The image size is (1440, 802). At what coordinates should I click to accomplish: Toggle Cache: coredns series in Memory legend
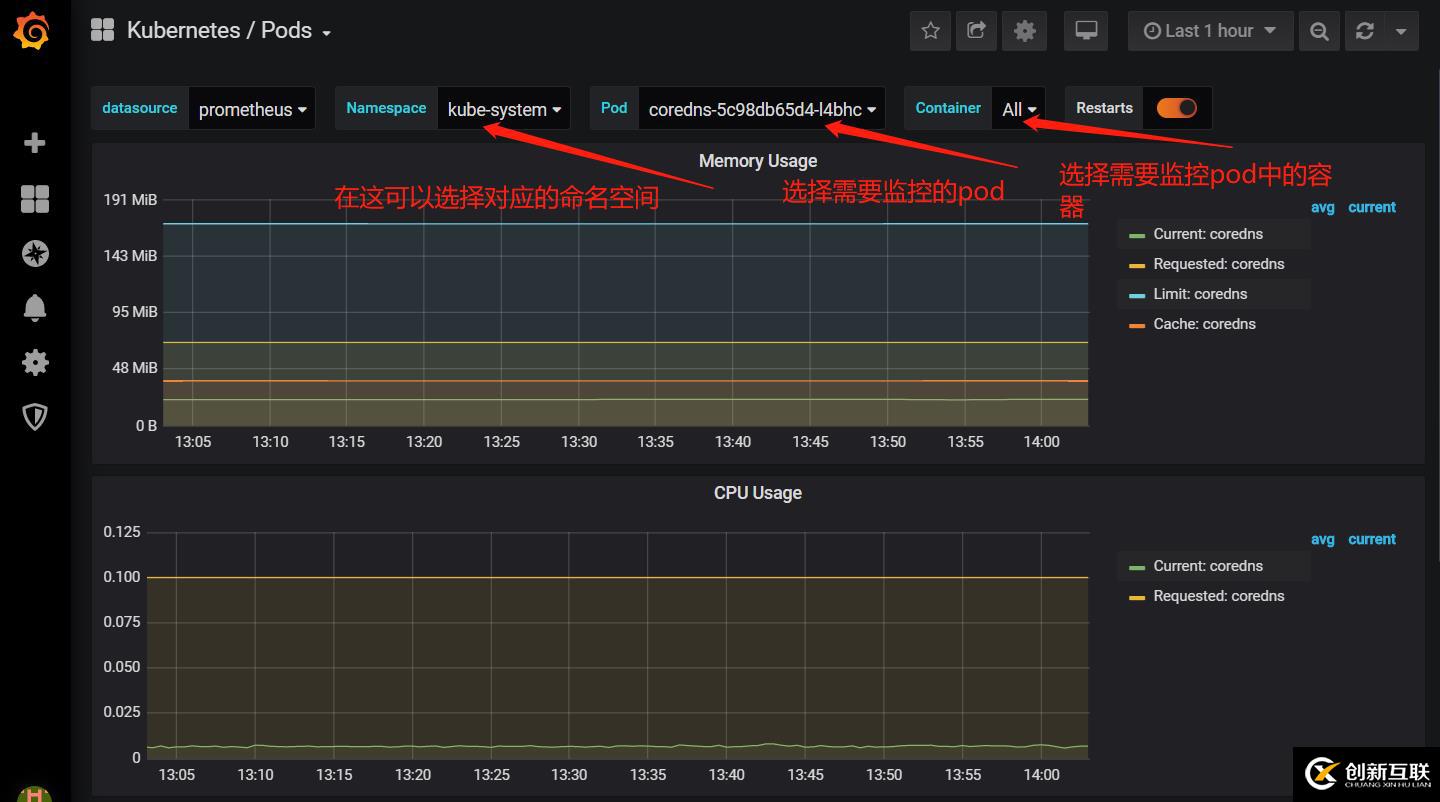click(x=1205, y=324)
